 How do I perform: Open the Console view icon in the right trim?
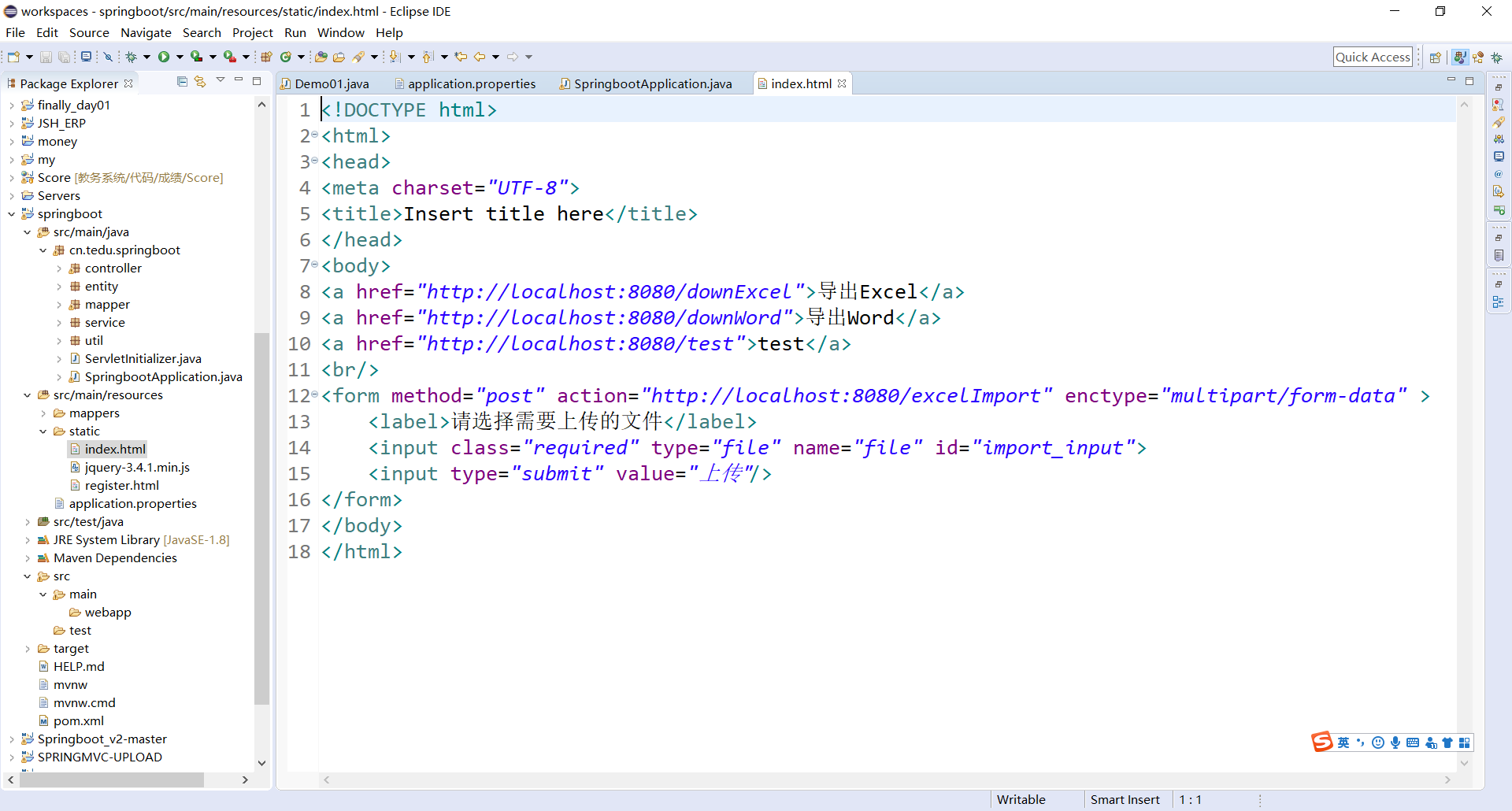click(x=1499, y=157)
